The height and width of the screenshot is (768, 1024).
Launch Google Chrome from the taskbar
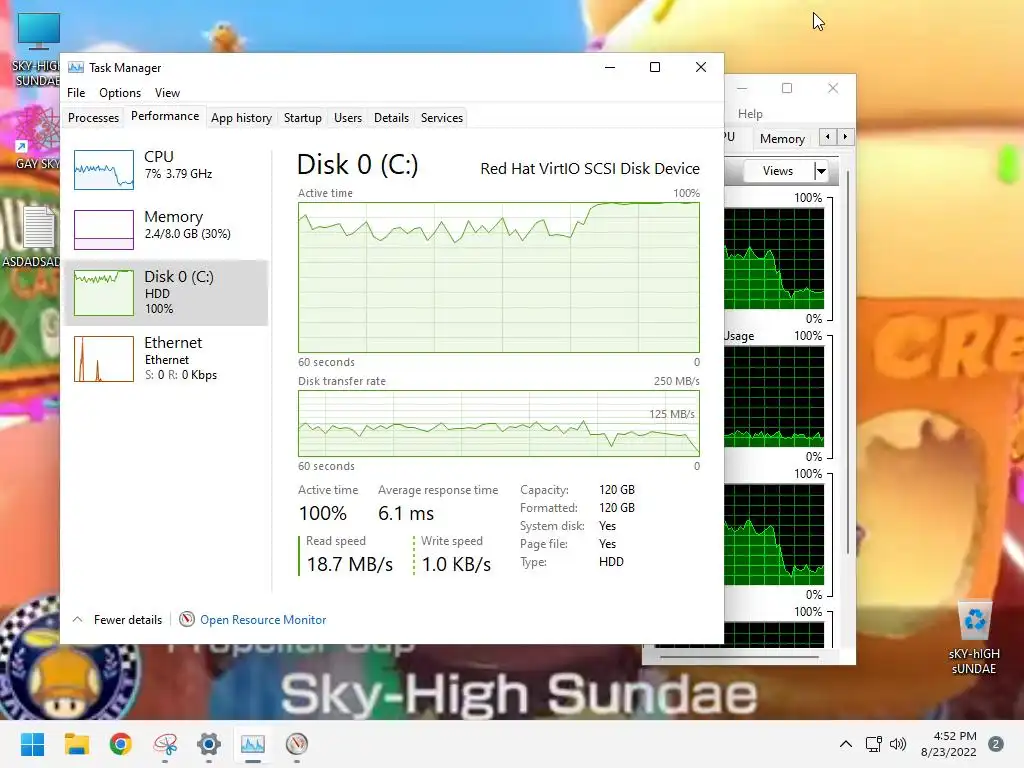(x=121, y=744)
